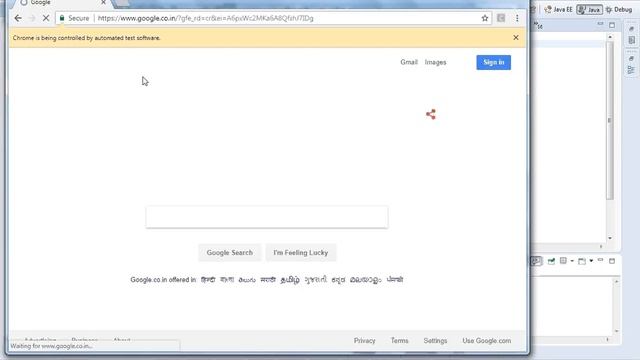
Task: Click scroll-up arrow of Eclipse editor scrollbar
Action: 610,37
